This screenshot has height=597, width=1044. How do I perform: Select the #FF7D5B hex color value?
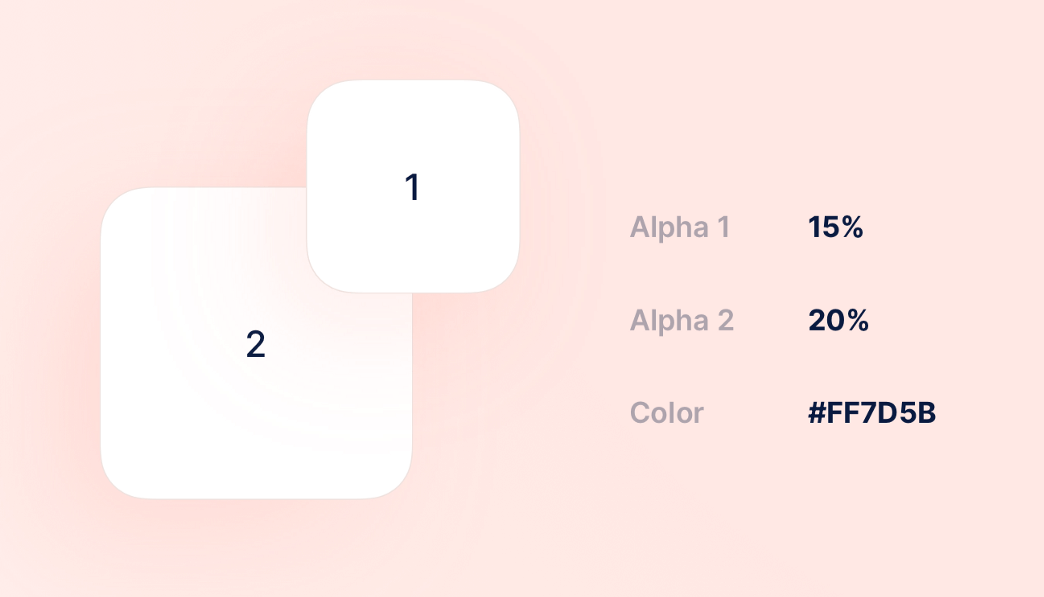[872, 413]
